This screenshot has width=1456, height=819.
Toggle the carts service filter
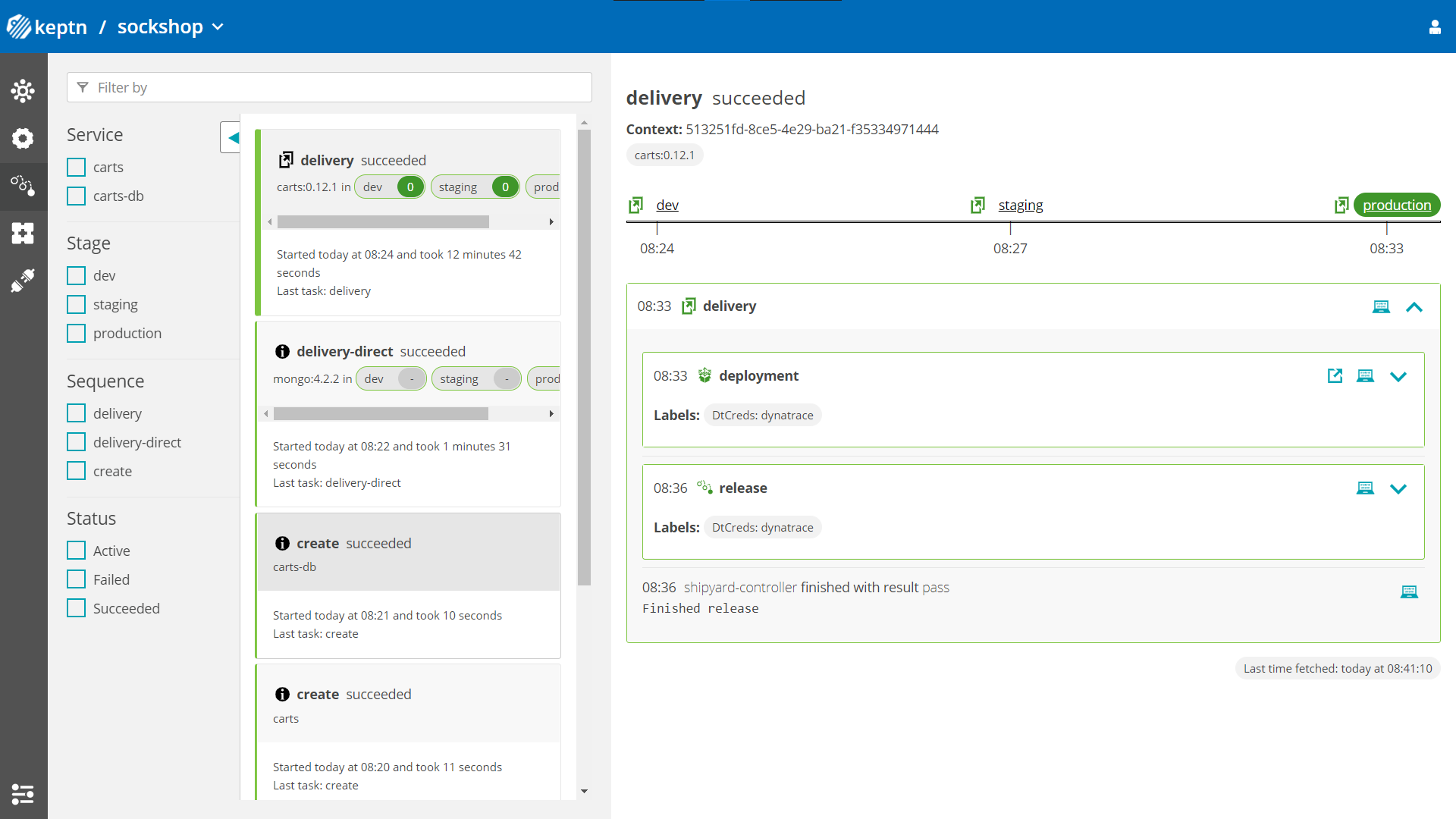click(77, 167)
